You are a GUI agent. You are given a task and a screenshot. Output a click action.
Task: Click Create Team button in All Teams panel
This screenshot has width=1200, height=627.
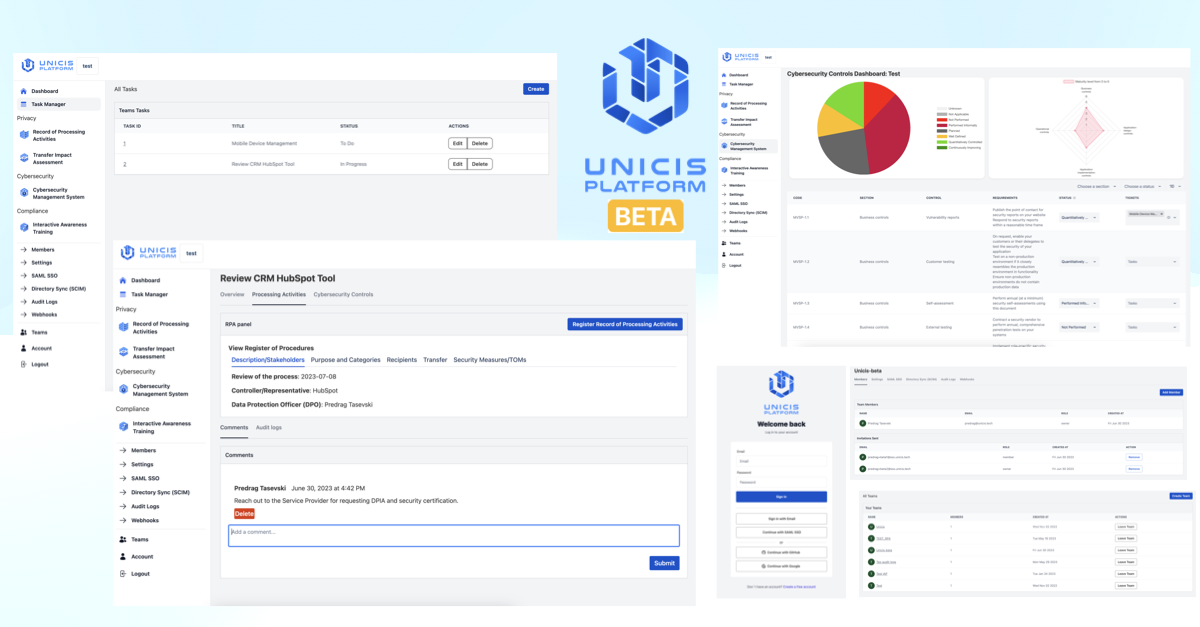pos(1181,496)
